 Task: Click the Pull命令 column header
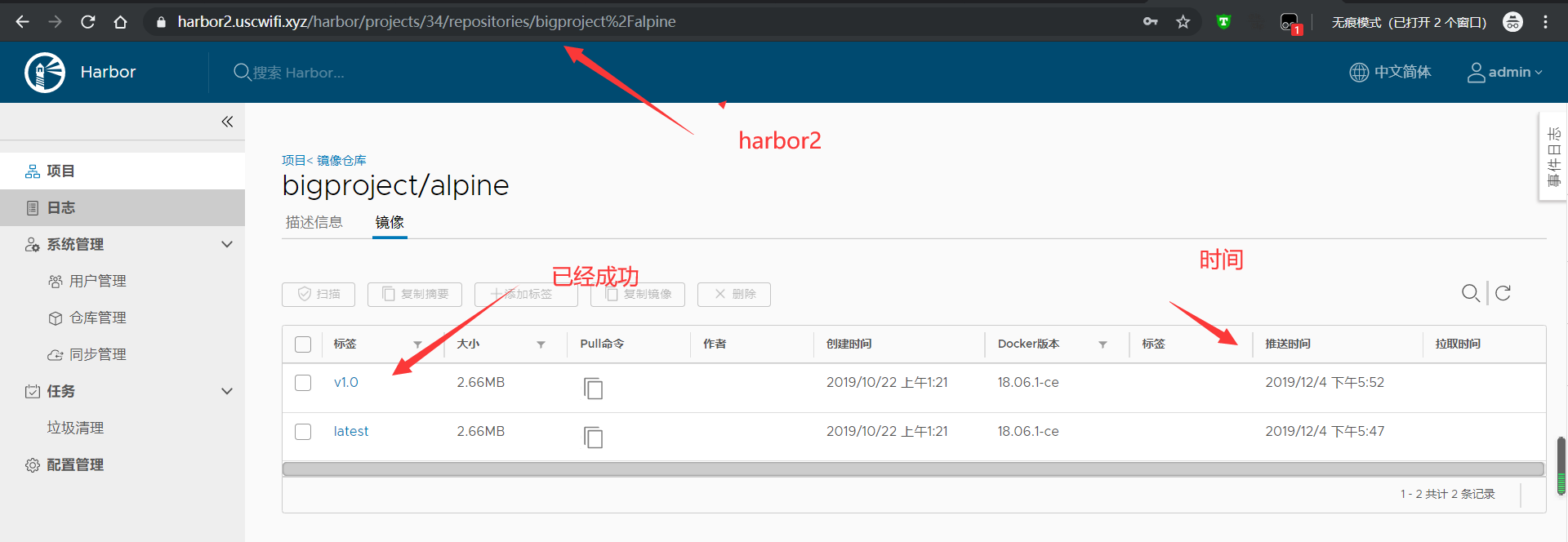tap(602, 344)
